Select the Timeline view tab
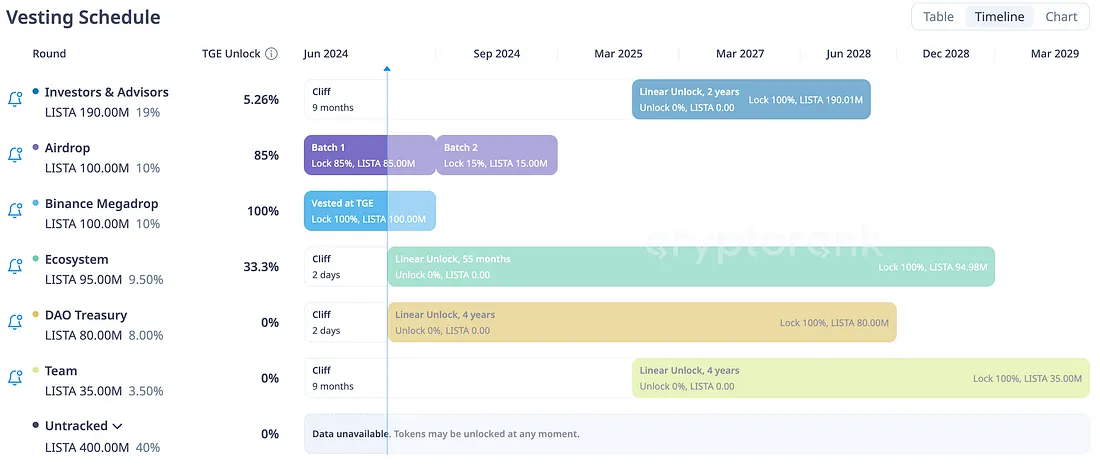 (999, 17)
